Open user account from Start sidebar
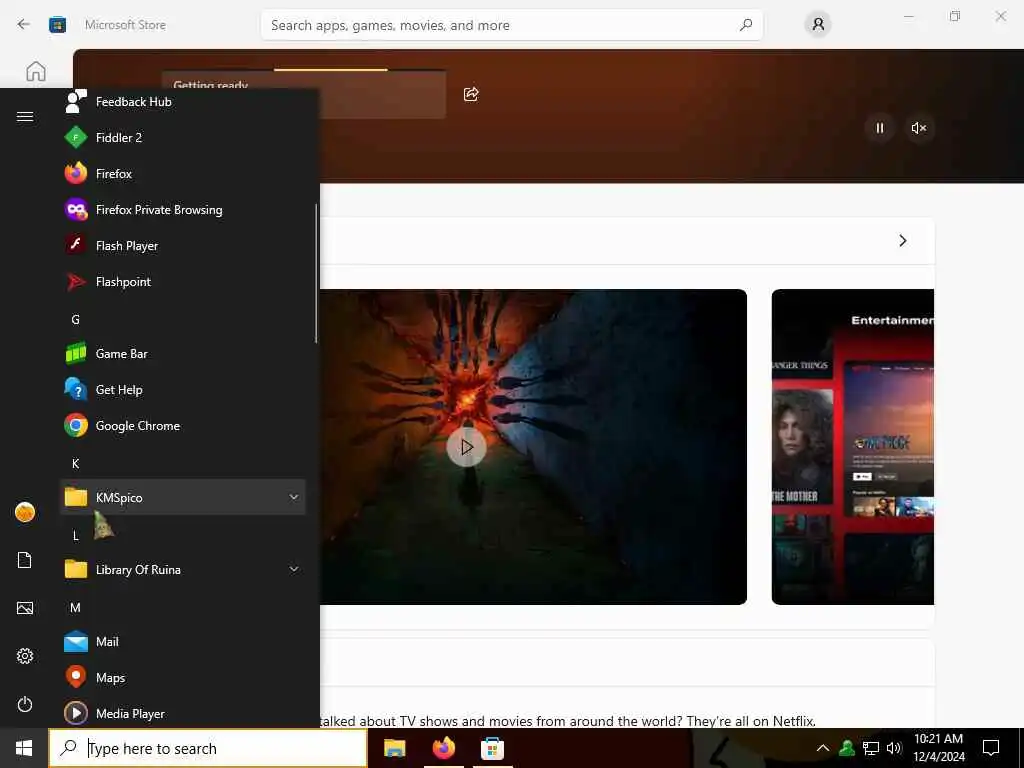1024x768 pixels. 25,512
